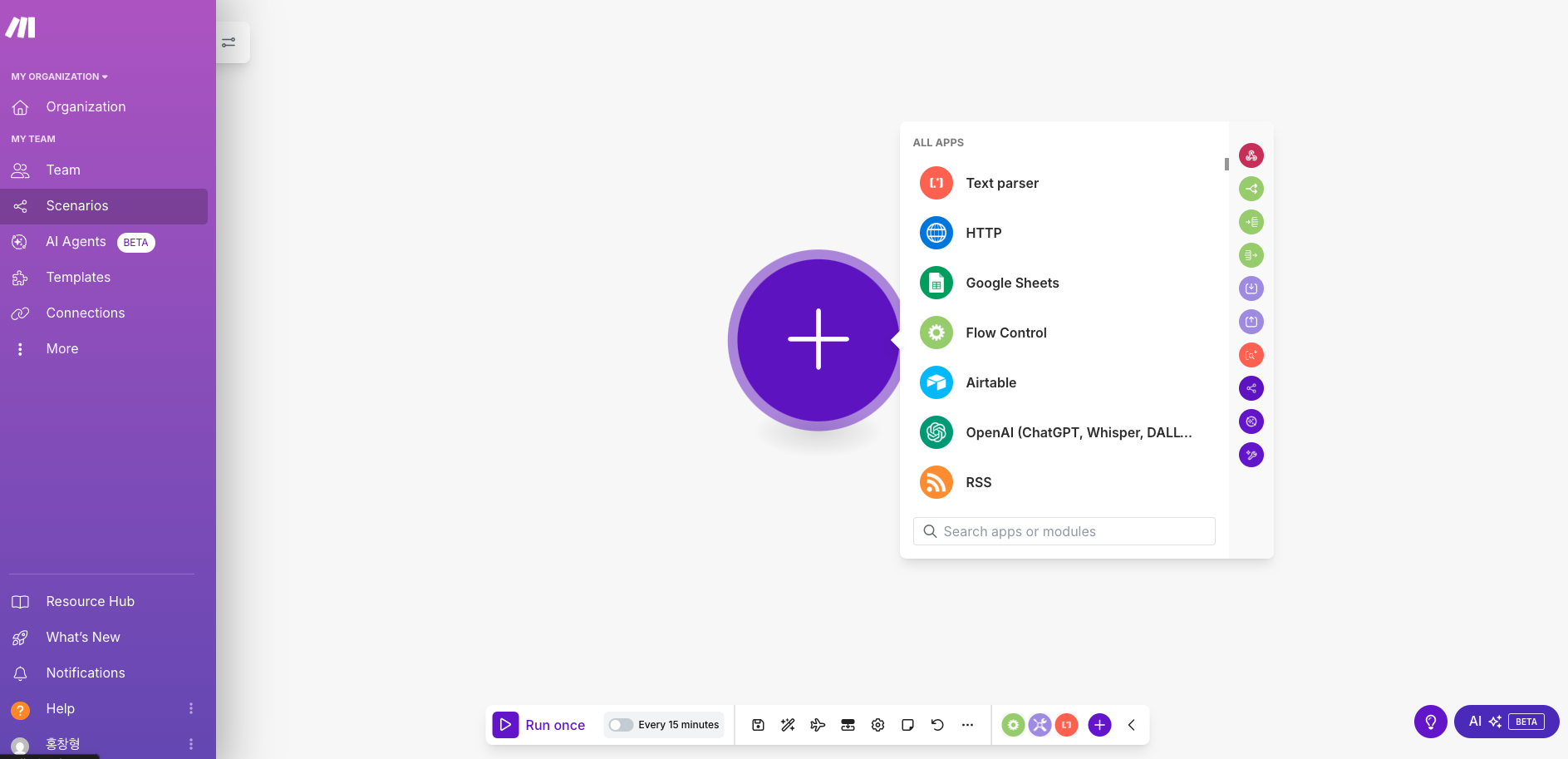This screenshot has height=759, width=1568.
Task: Save the scenario with the disk icon
Action: [759, 725]
